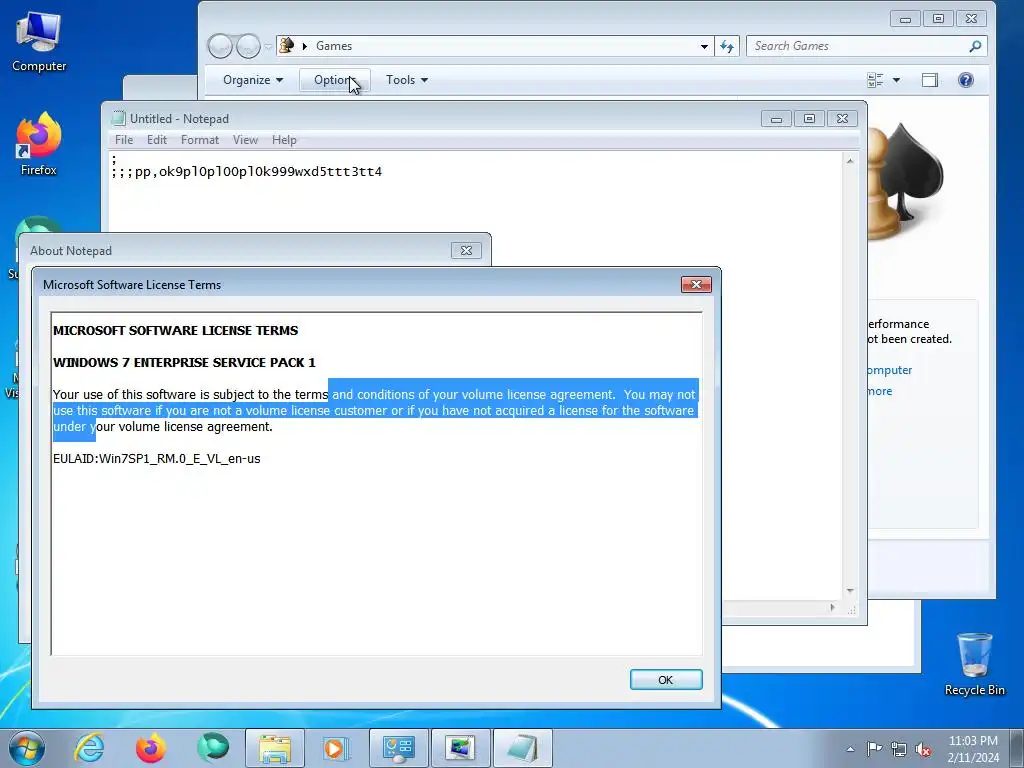Close the About Notepad dialog
Viewport: 1024px width, 768px height.
click(466, 250)
